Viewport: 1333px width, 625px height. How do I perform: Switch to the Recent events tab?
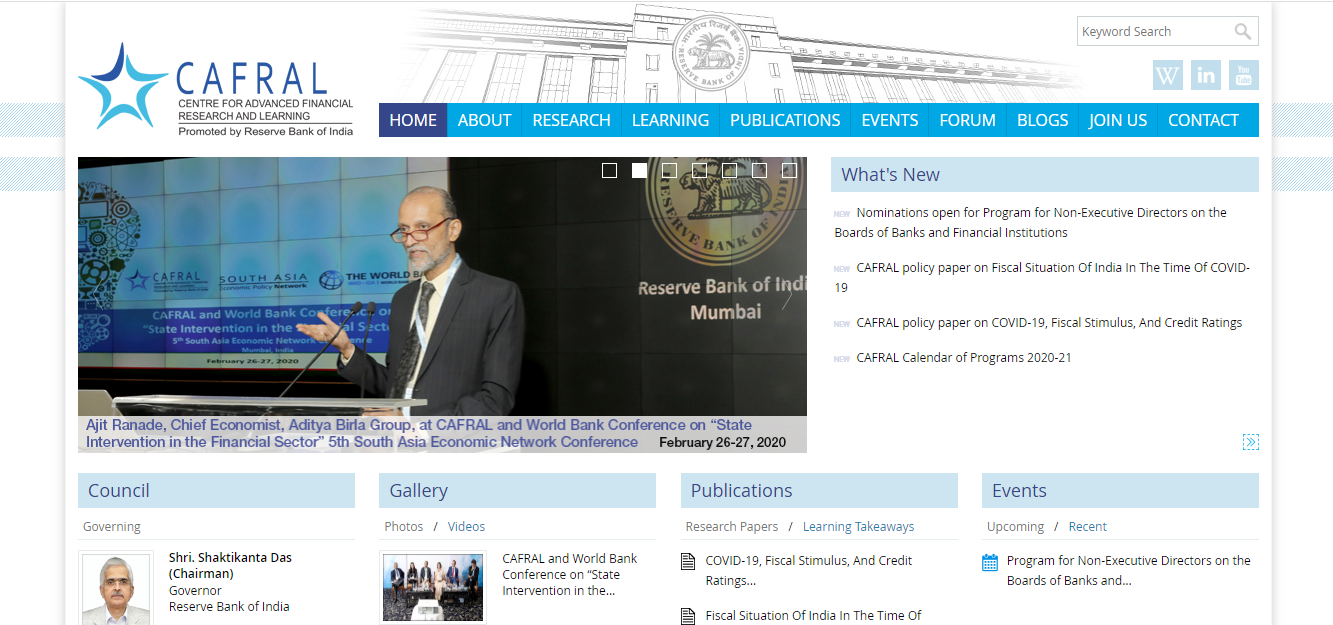click(1088, 526)
